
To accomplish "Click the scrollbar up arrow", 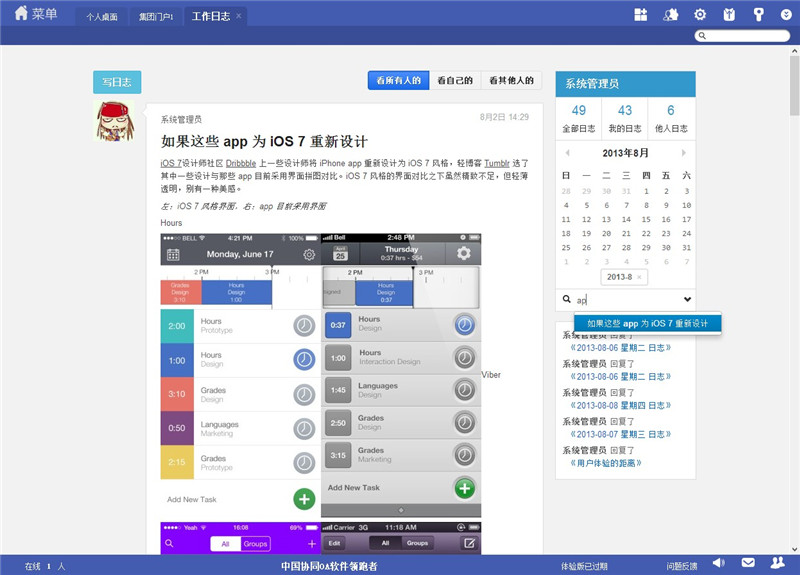I will 795,51.
